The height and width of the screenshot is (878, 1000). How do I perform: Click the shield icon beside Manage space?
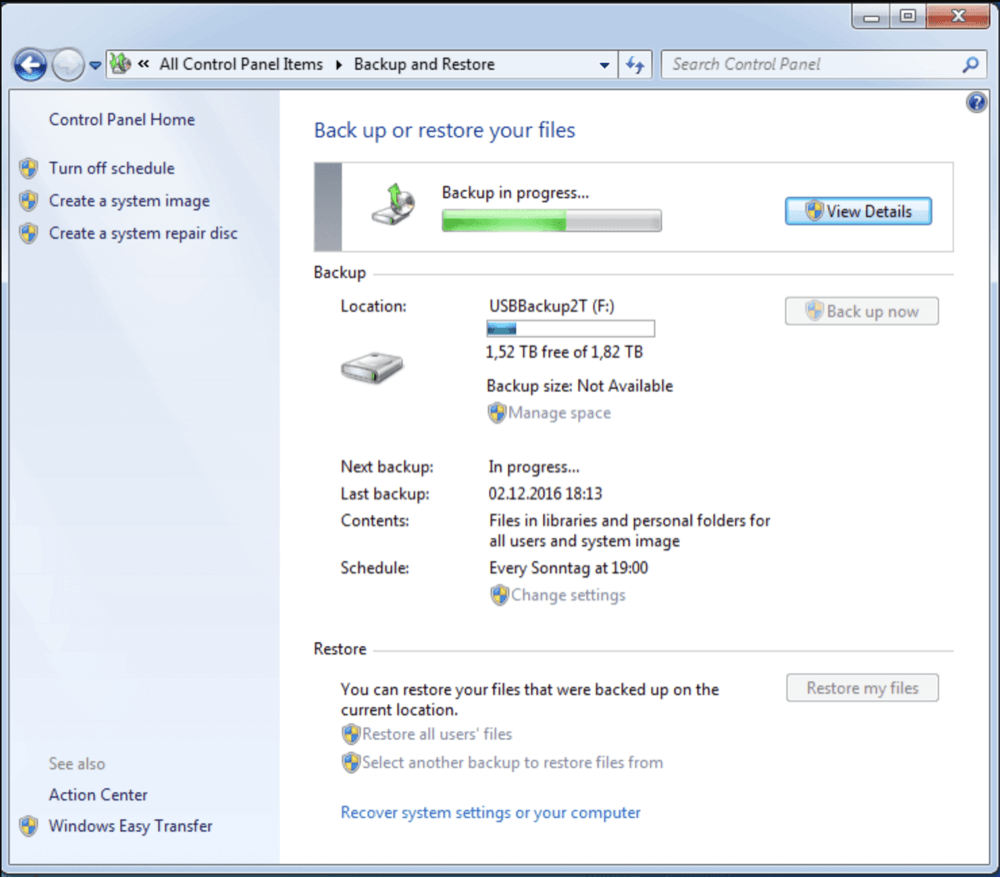(497, 412)
